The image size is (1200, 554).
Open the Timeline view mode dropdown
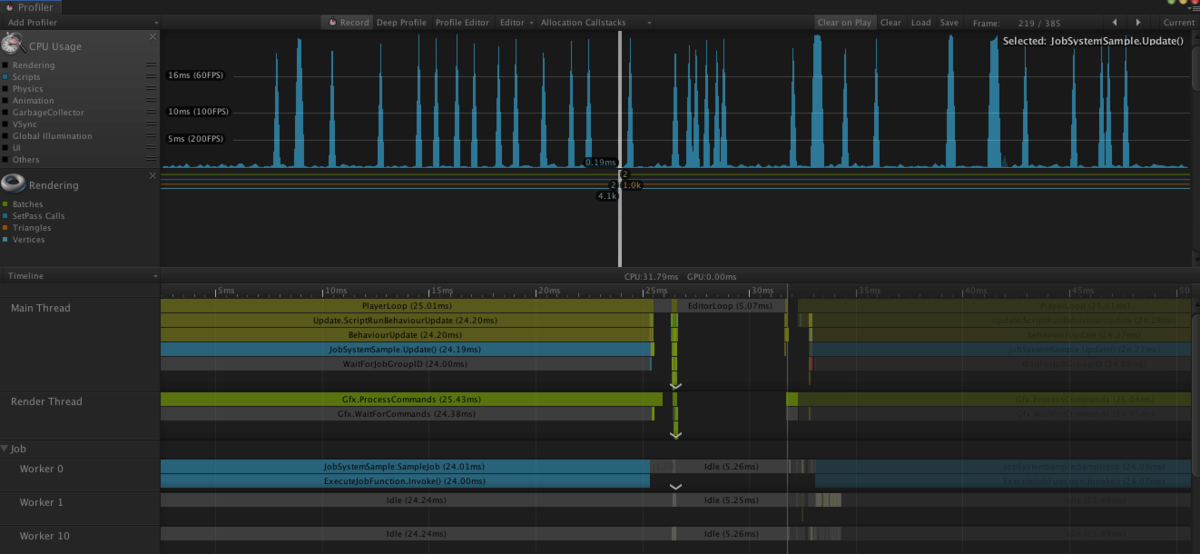(x=81, y=275)
